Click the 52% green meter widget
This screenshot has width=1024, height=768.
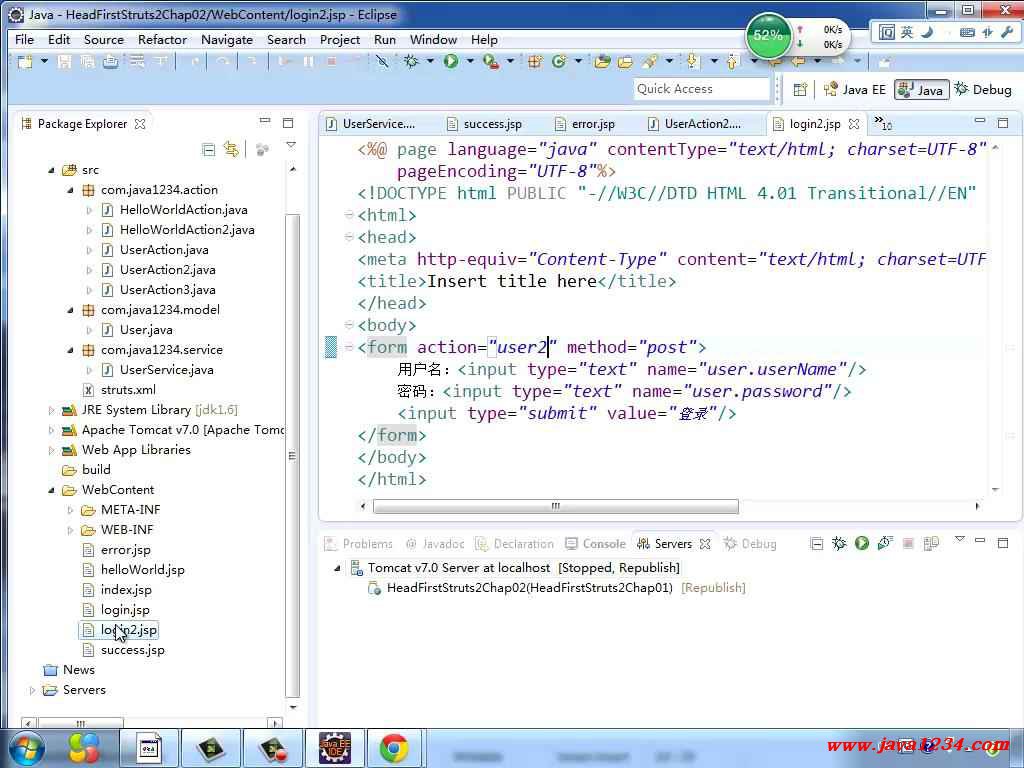point(768,35)
